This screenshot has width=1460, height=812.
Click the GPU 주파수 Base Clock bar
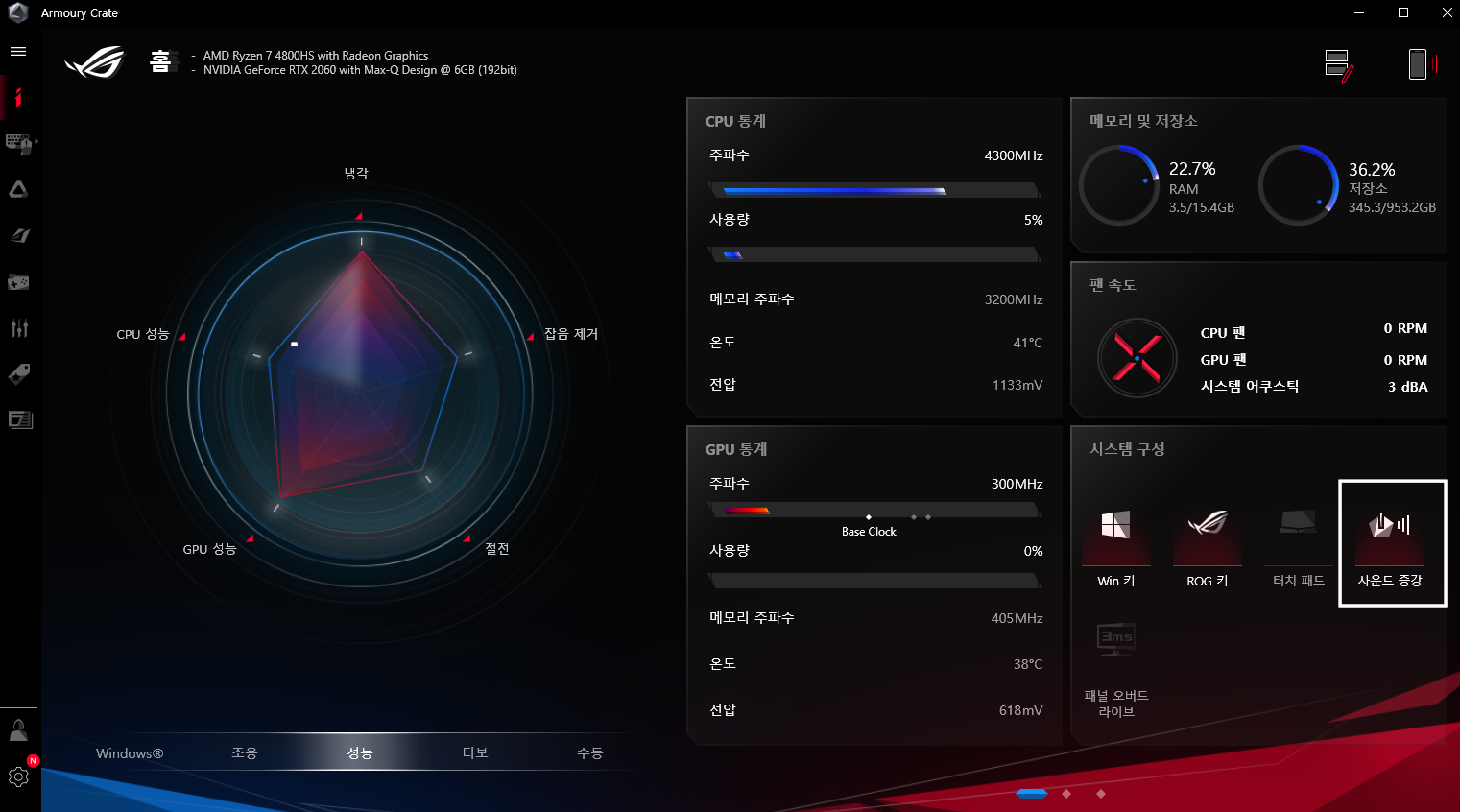pos(874,511)
